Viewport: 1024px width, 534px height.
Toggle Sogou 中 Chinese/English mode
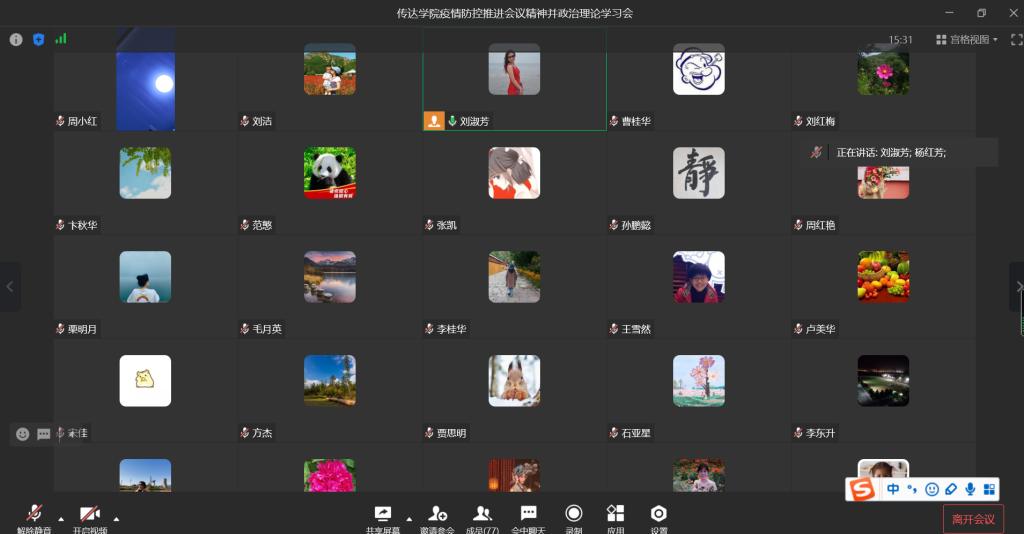pos(893,489)
